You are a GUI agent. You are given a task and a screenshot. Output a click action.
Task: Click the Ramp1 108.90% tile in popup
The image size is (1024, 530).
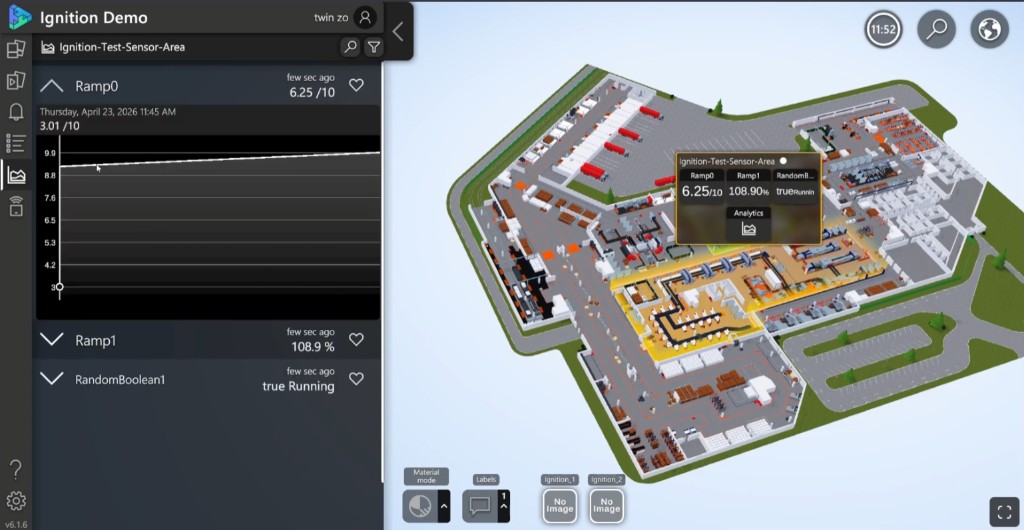click(748, 186)
